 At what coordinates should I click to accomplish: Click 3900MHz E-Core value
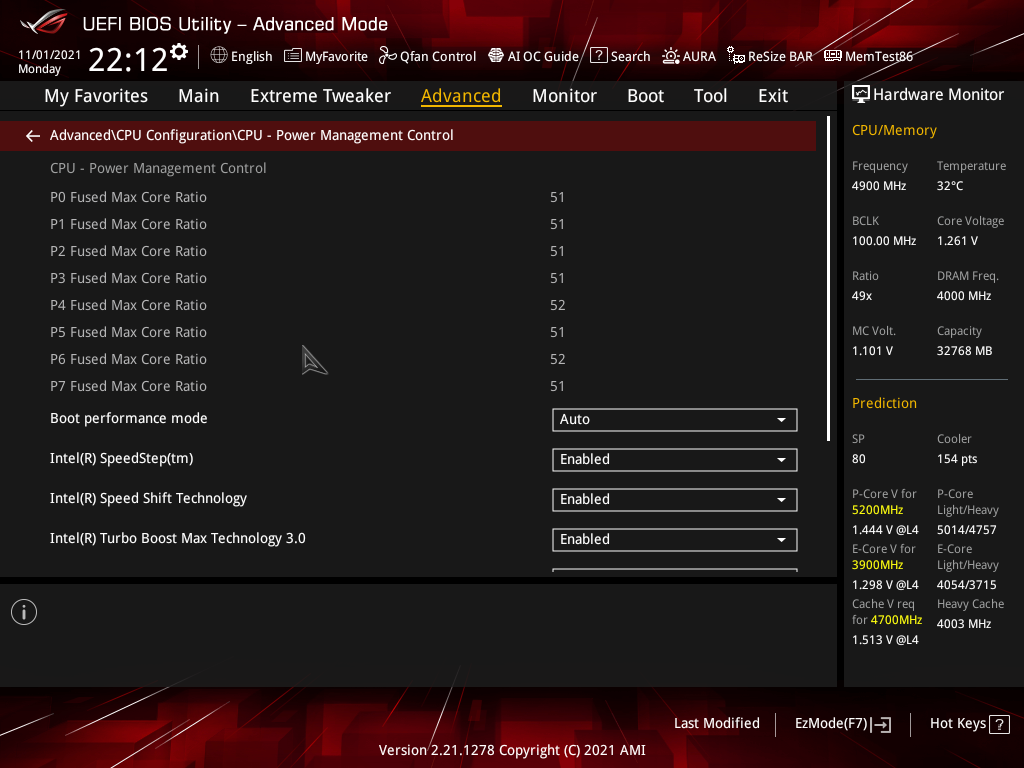[877, 565]
